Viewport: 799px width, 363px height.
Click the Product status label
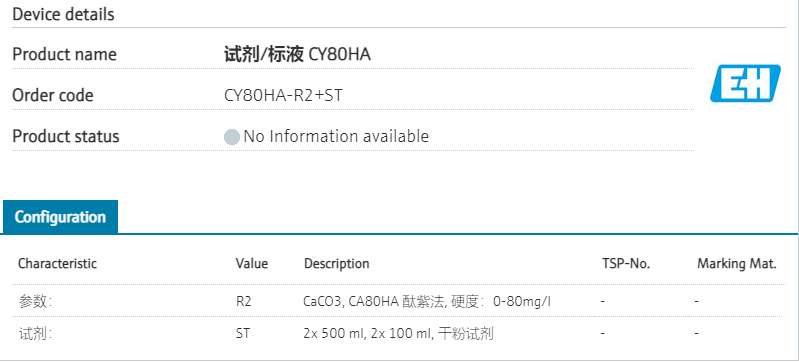pos(66,137)
